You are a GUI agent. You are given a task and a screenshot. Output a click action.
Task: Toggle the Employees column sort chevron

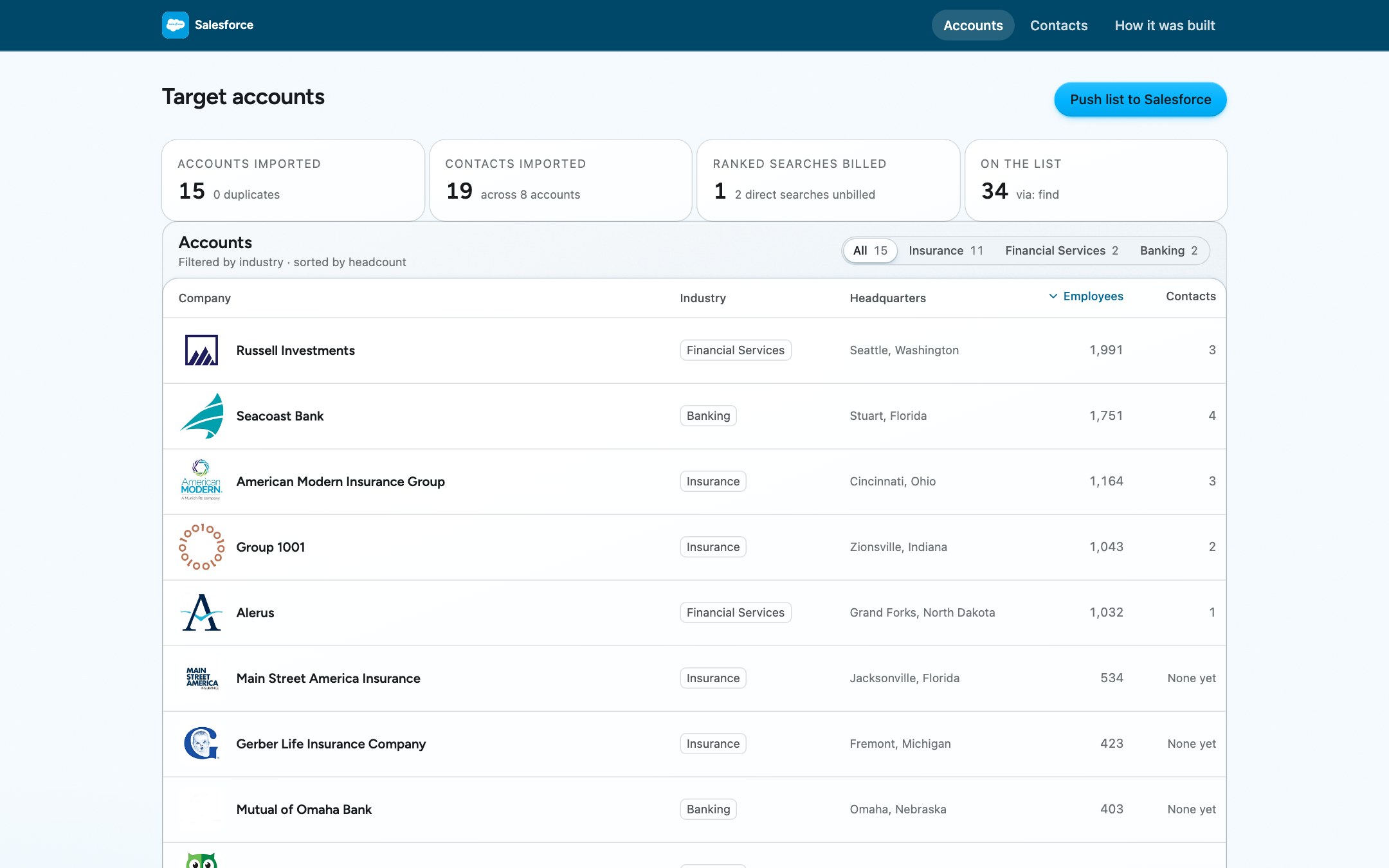pyautogui.click(x=1053, y=296)
